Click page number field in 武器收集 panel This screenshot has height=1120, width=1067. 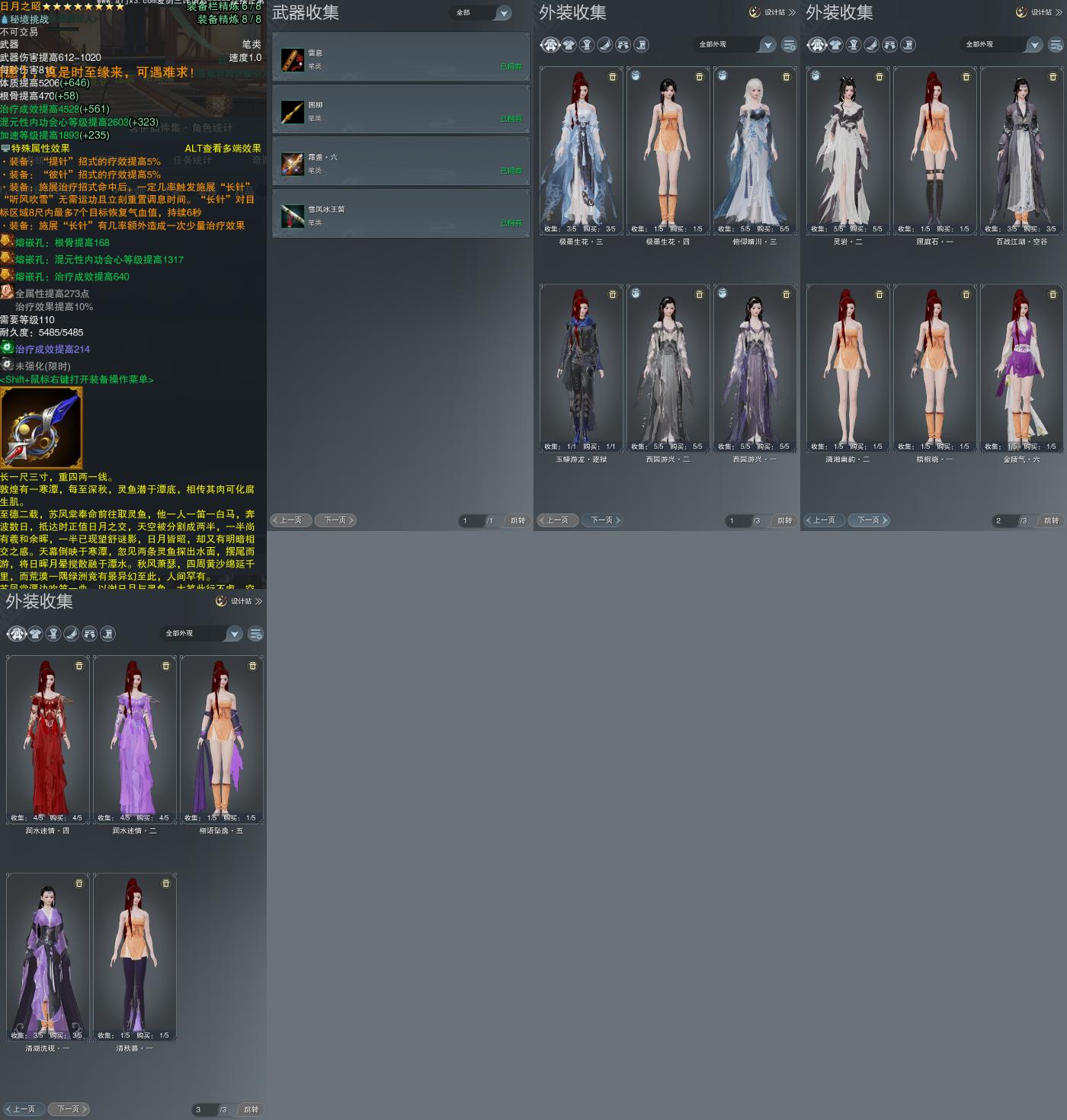470,521
